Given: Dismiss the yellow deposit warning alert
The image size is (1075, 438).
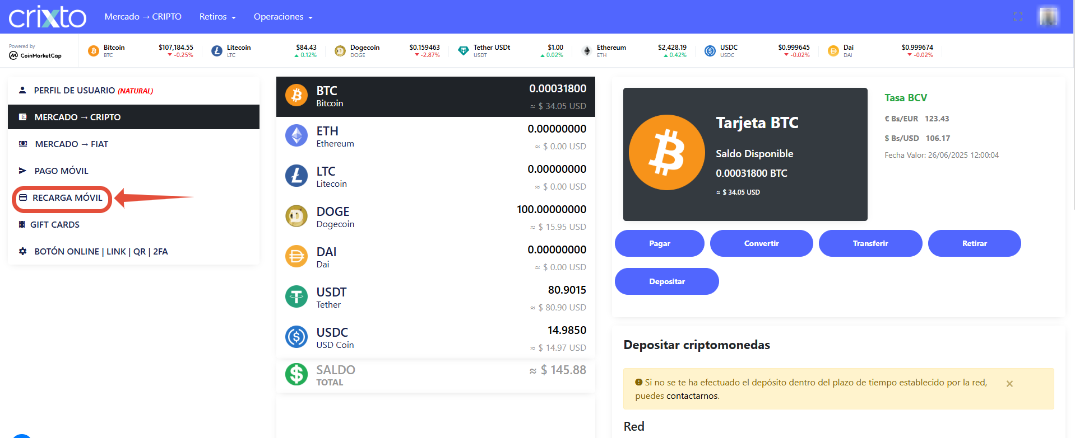Looking at the screenshot, I should point(1009,384).
